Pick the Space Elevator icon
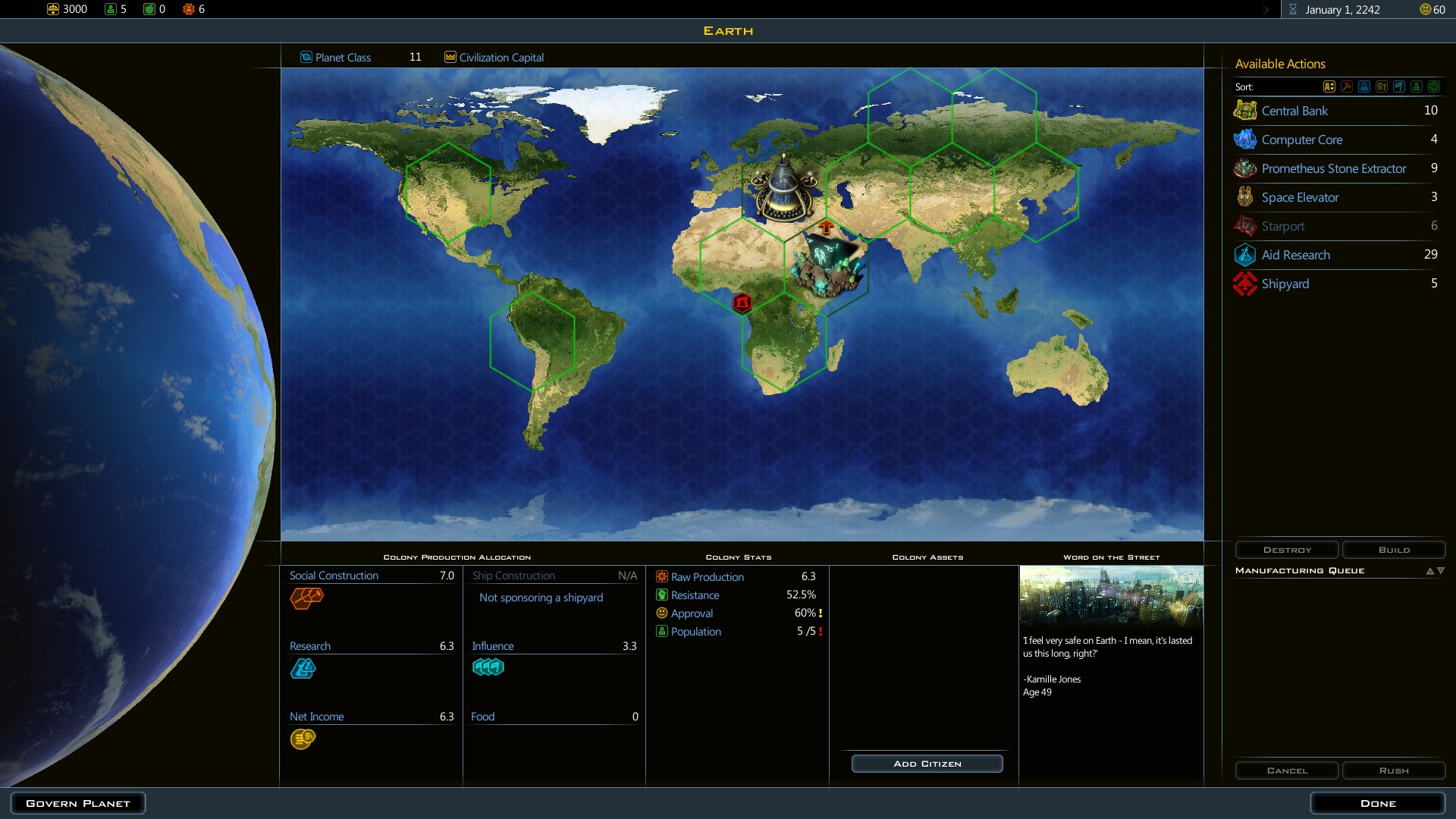The height and width of the screenshot is (819, 1456). tap(1244, 197)
